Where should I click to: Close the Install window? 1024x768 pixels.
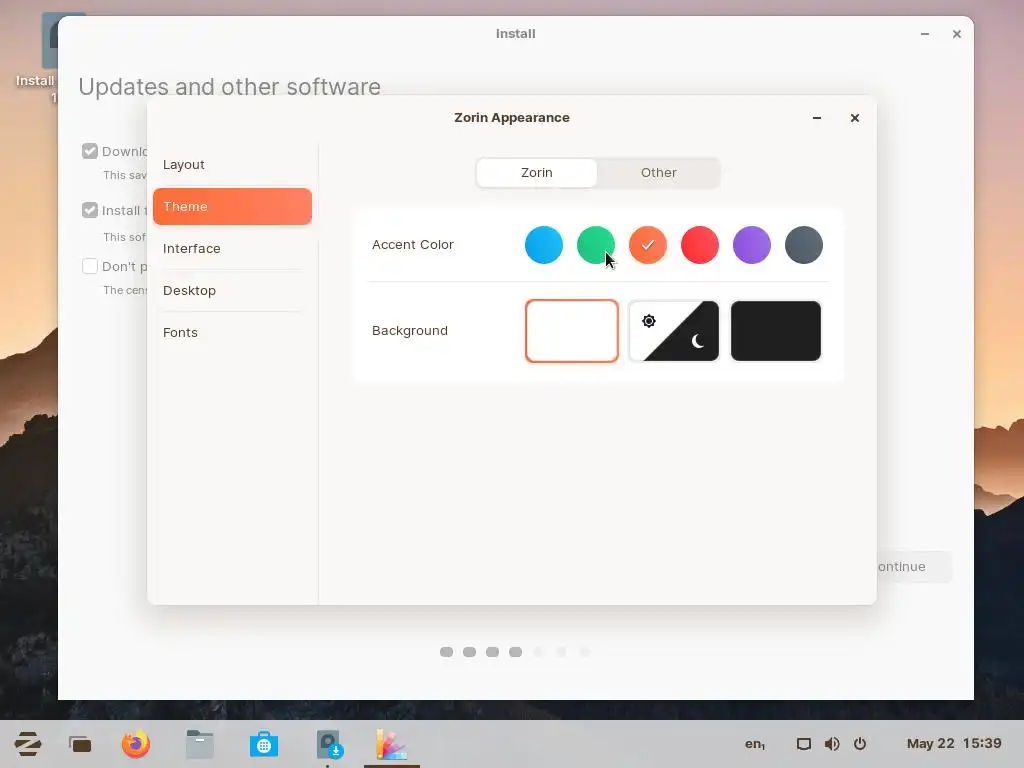pos(957,34)
